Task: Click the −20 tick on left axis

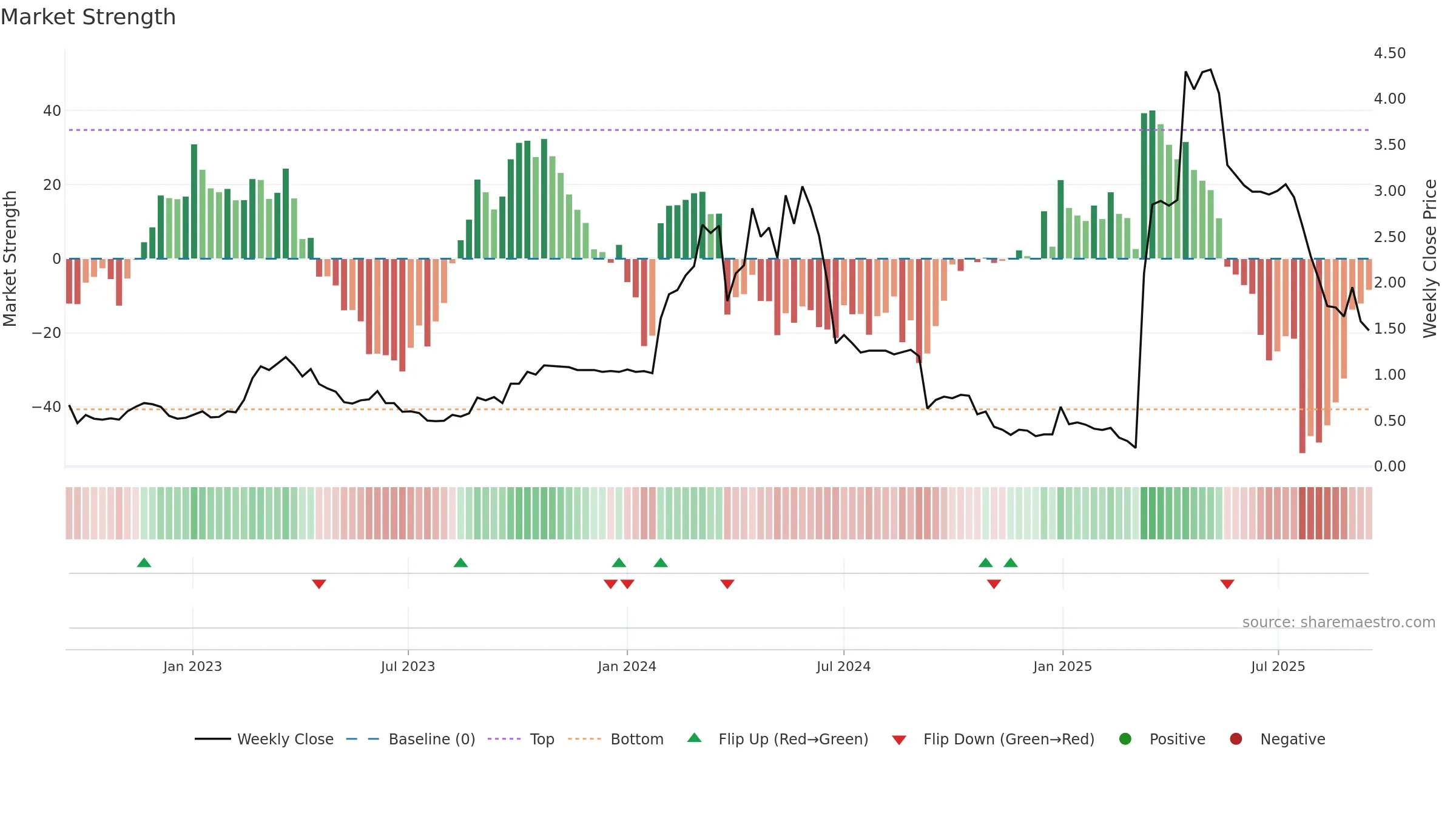Action: (x=47, y=333)
